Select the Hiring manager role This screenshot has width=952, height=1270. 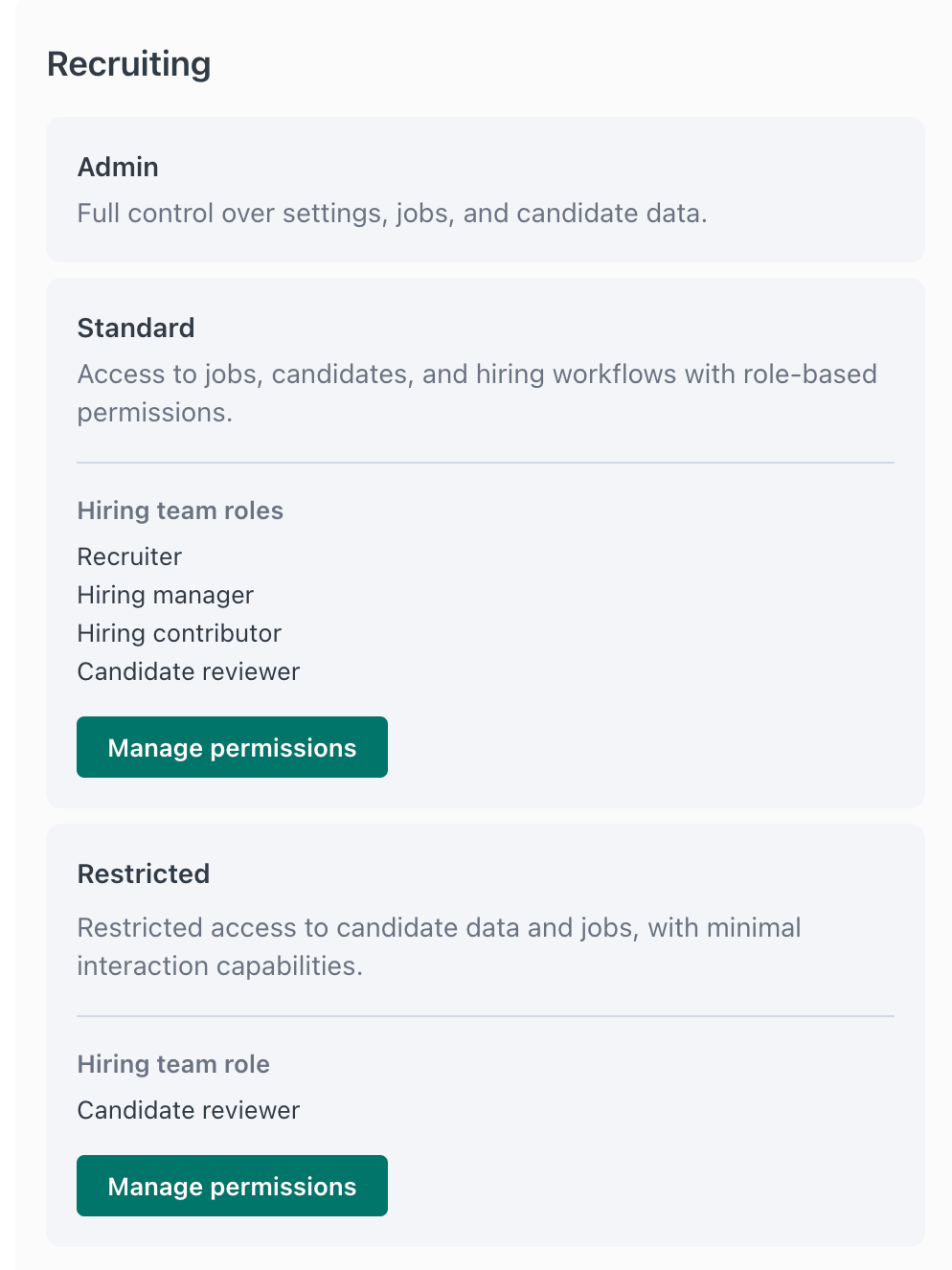pos(165,595)
